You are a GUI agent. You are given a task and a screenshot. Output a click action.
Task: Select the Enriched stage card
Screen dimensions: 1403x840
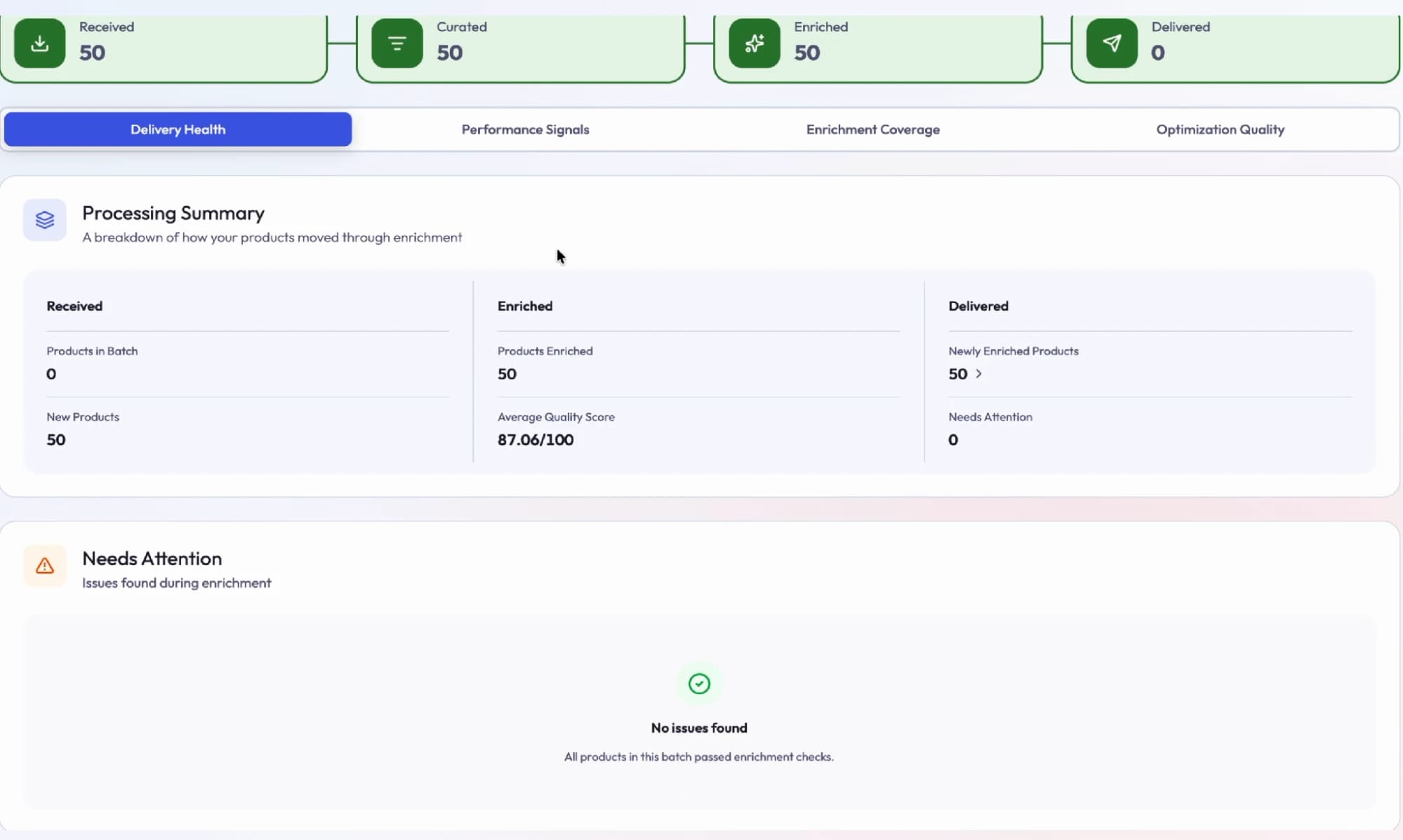coord(878,46)
